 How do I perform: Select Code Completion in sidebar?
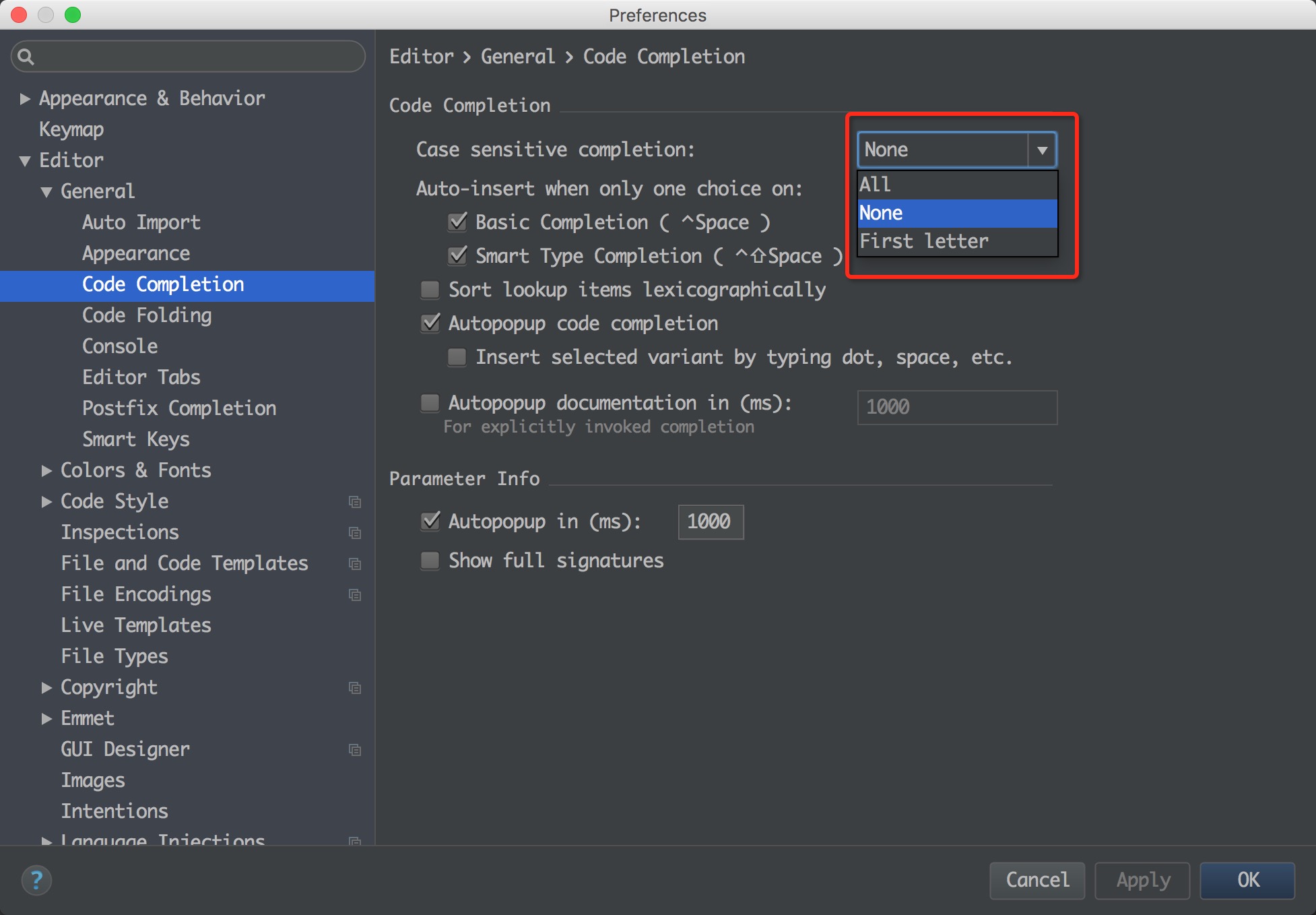pos(163,284)
